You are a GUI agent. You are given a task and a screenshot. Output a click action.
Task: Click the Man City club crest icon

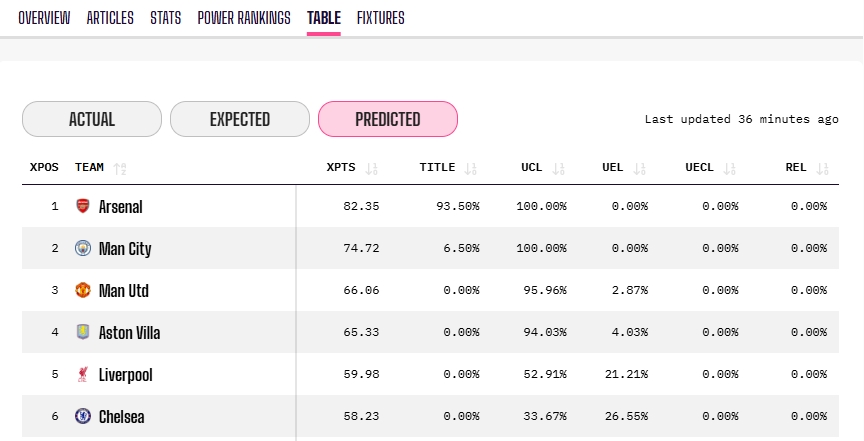point(83,248)
